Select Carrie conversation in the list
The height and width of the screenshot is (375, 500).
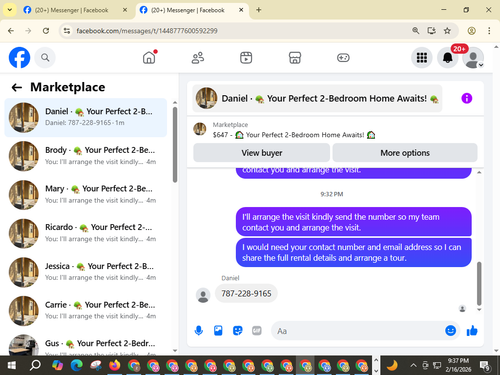pos(86,311)
